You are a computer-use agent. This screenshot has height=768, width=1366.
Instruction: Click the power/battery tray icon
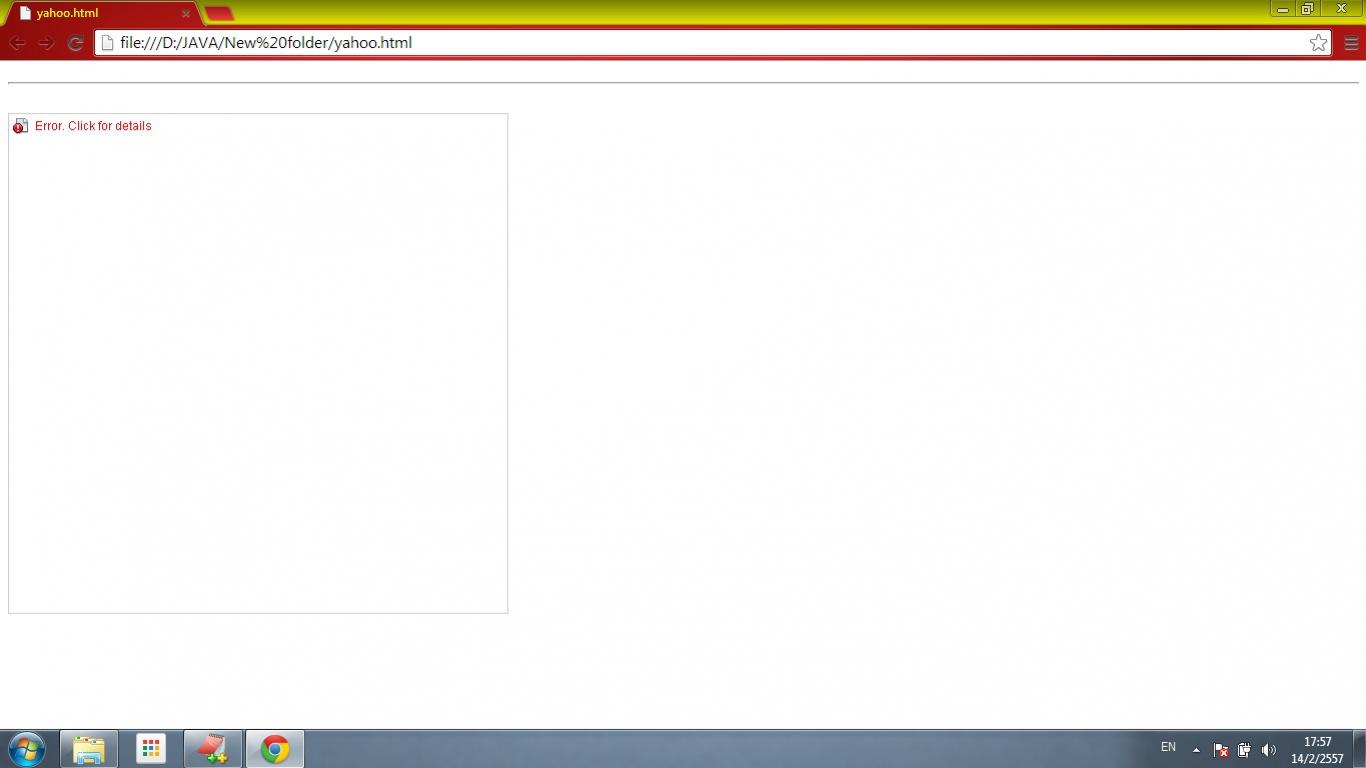pos(1244,750)
